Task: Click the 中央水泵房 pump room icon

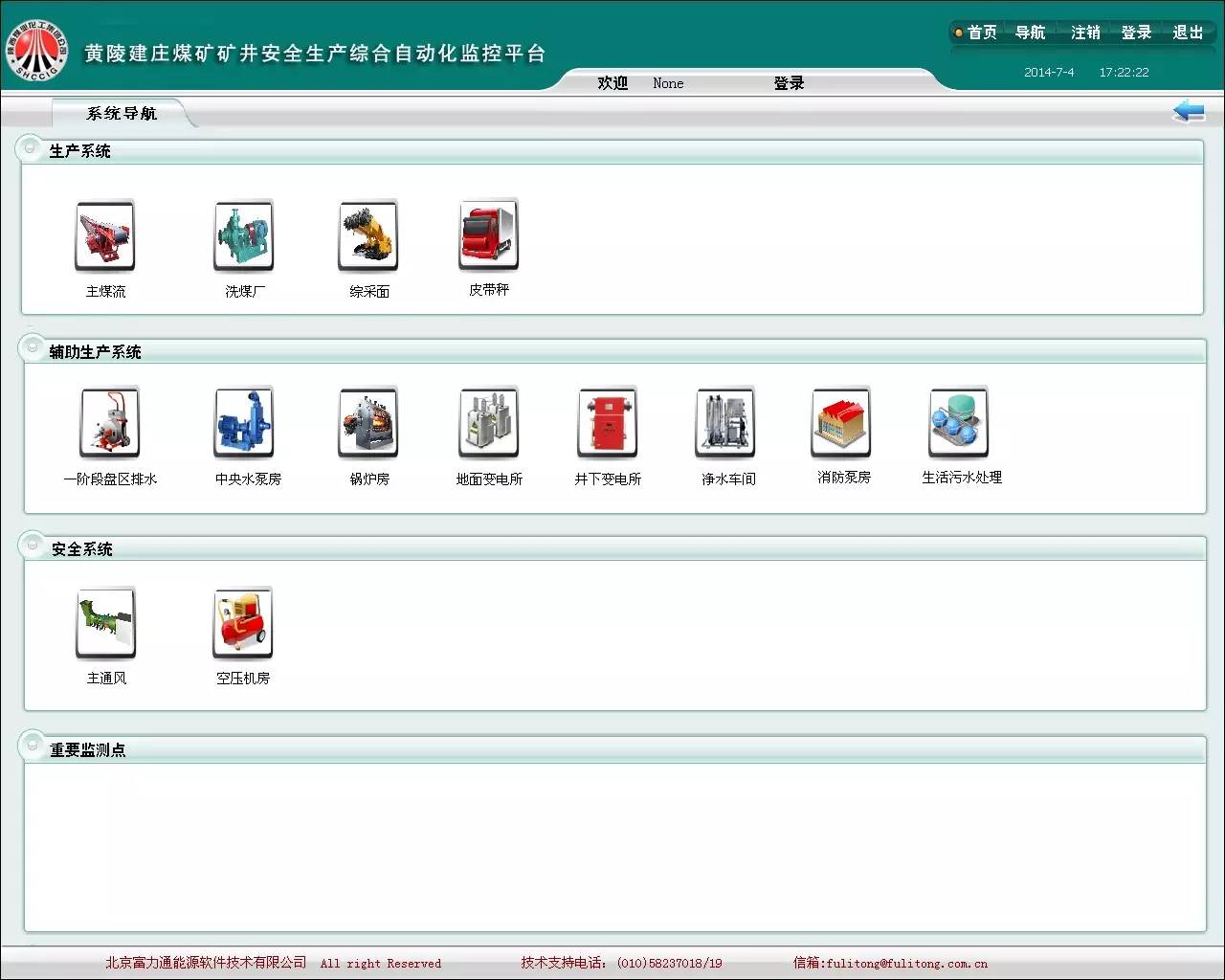Action: point(244,424)
